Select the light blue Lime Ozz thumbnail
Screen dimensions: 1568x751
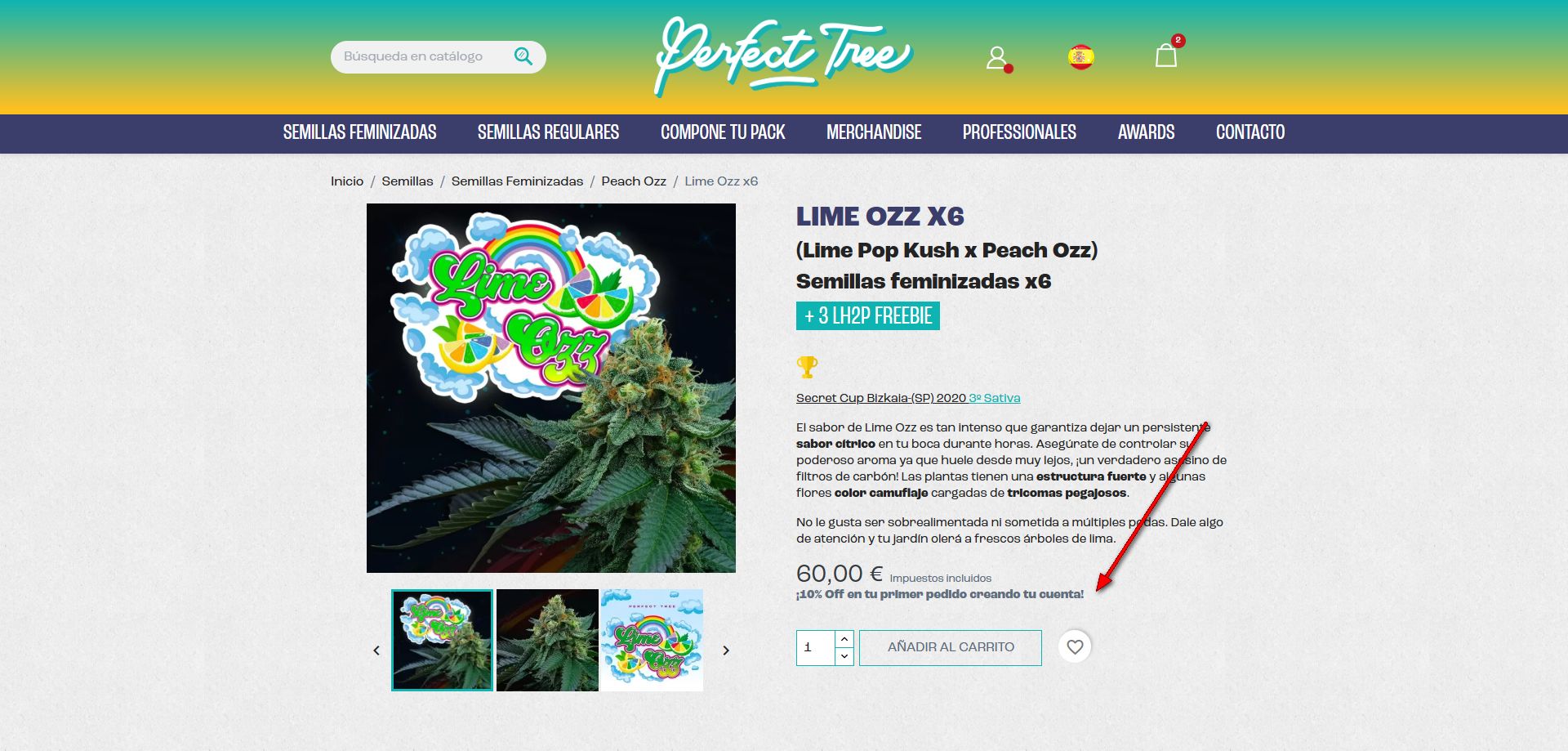tap(652, 640)
